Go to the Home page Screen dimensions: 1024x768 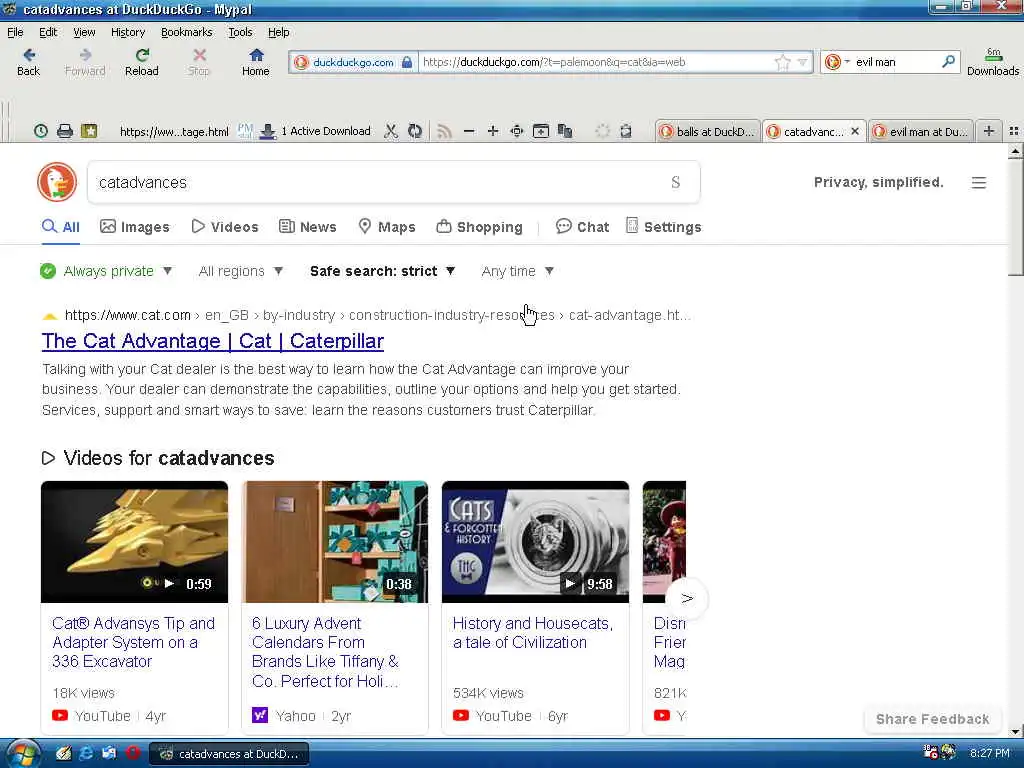[255, 62]
